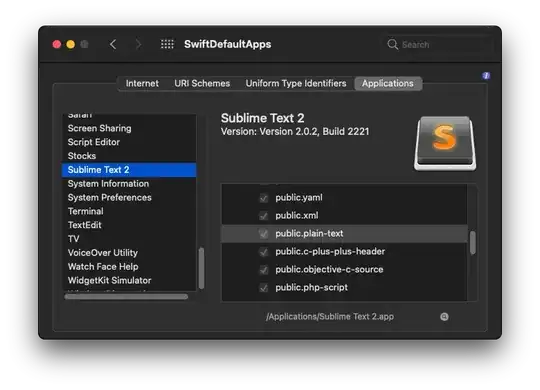Select Sublime Text 2 in app list

129,170
